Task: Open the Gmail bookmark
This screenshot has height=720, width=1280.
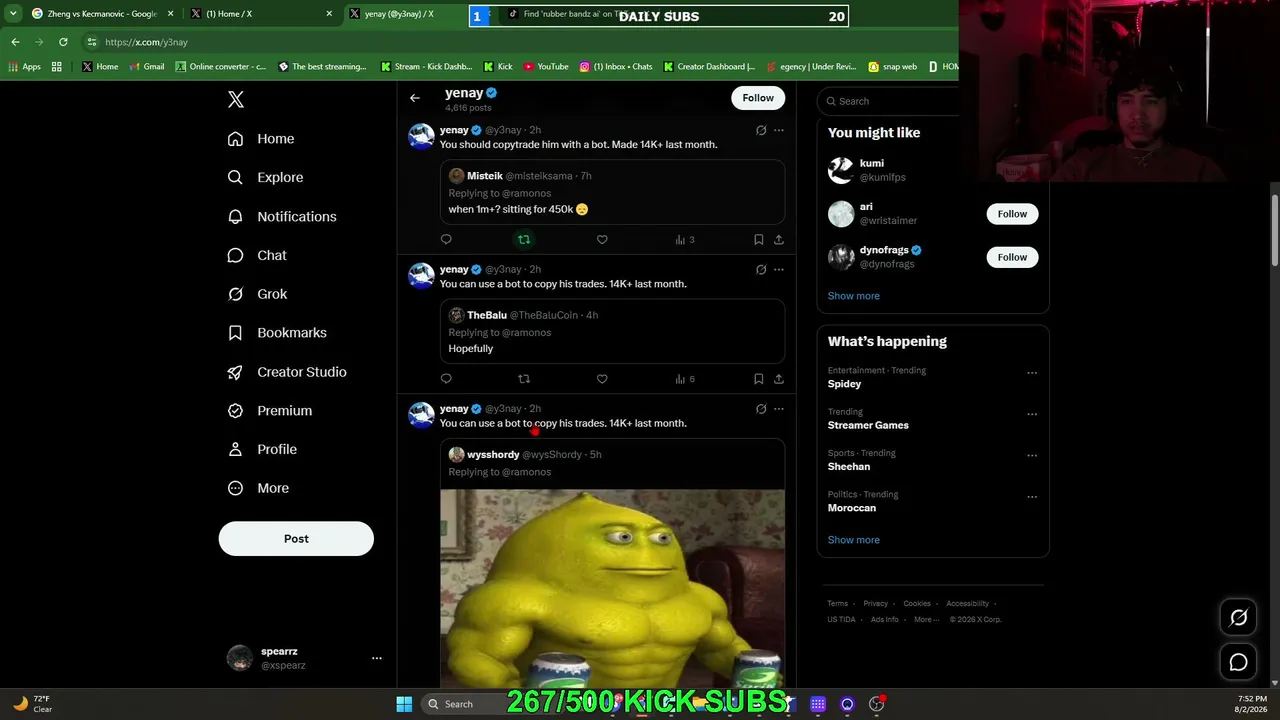Action: pos(146,67)
